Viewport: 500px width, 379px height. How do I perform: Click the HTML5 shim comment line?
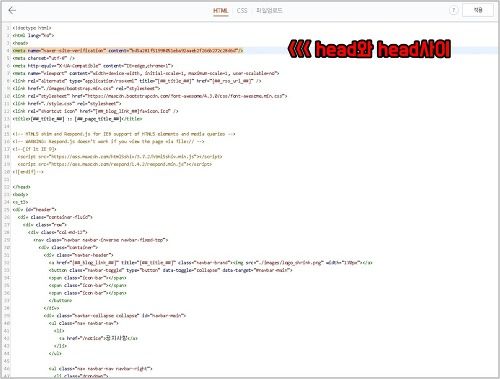coord(124,134)
